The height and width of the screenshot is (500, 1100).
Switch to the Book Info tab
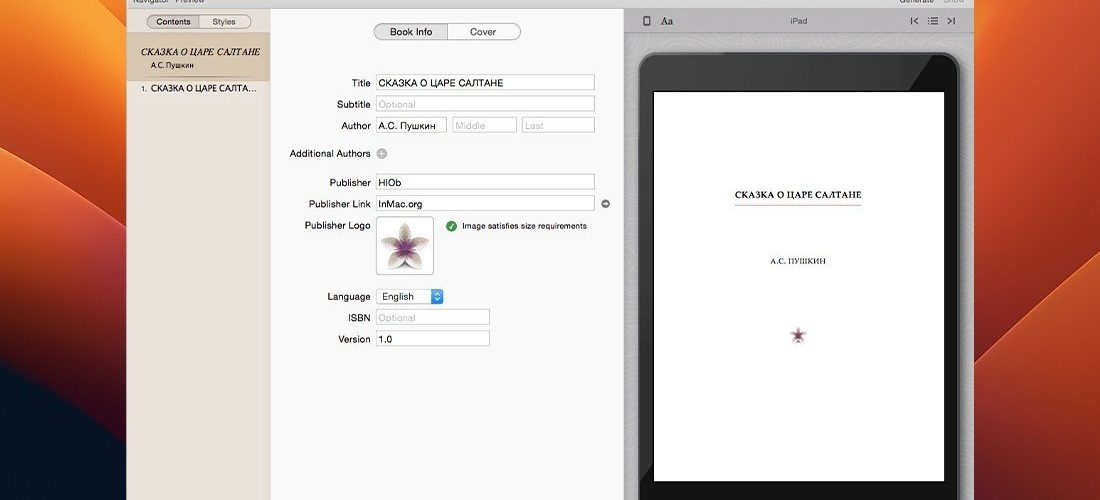411,32
